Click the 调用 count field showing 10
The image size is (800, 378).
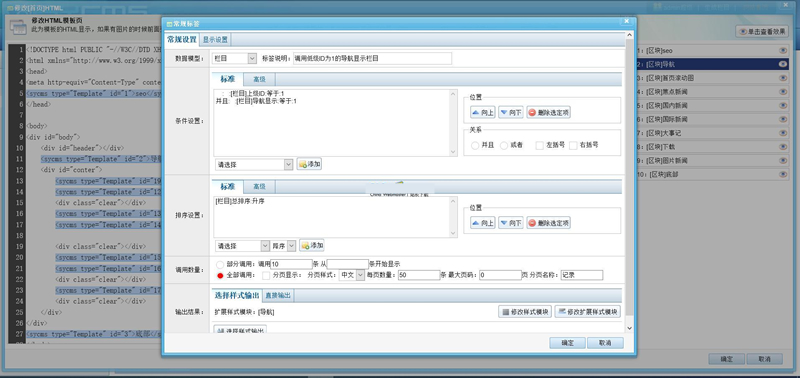(291, 264)
